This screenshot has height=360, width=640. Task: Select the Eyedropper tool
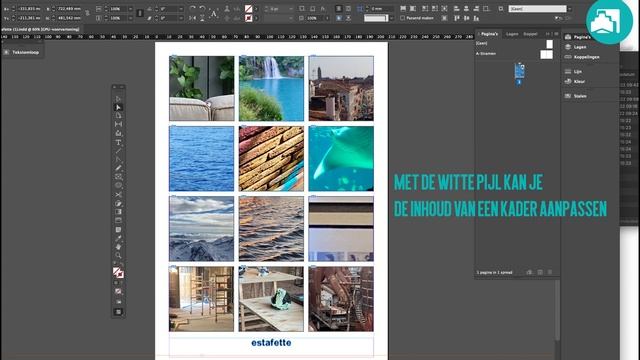[x=118, y=238]
